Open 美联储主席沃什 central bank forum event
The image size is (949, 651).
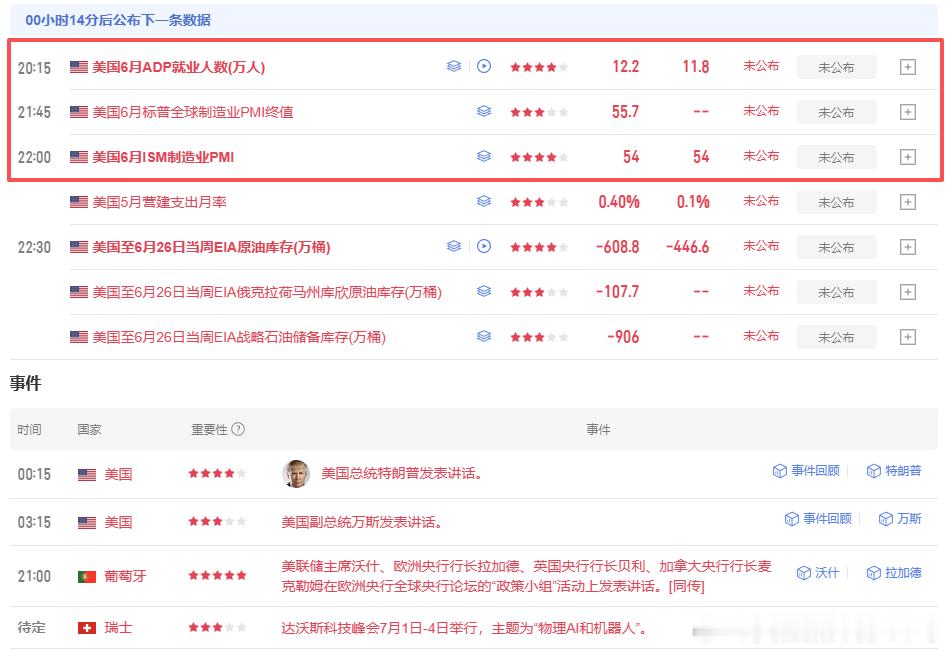tap(526, 576)
